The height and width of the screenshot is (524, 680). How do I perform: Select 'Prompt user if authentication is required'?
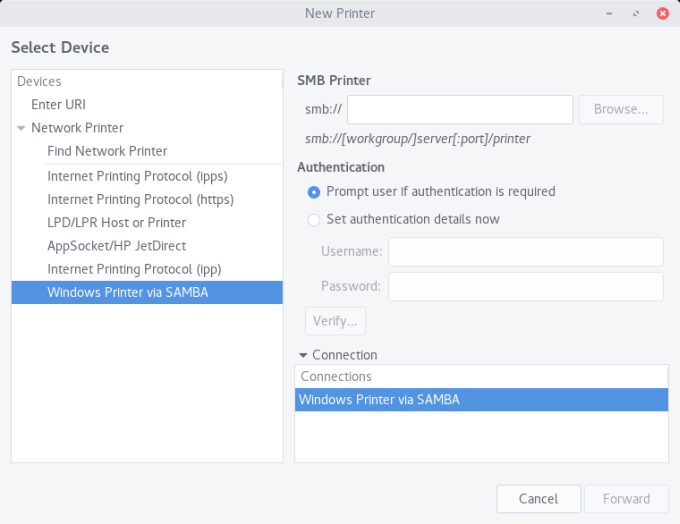[314, 191]
